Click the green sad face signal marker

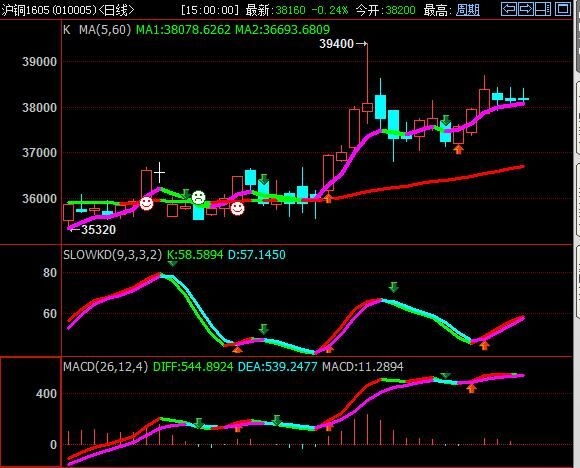pos(199,197)
